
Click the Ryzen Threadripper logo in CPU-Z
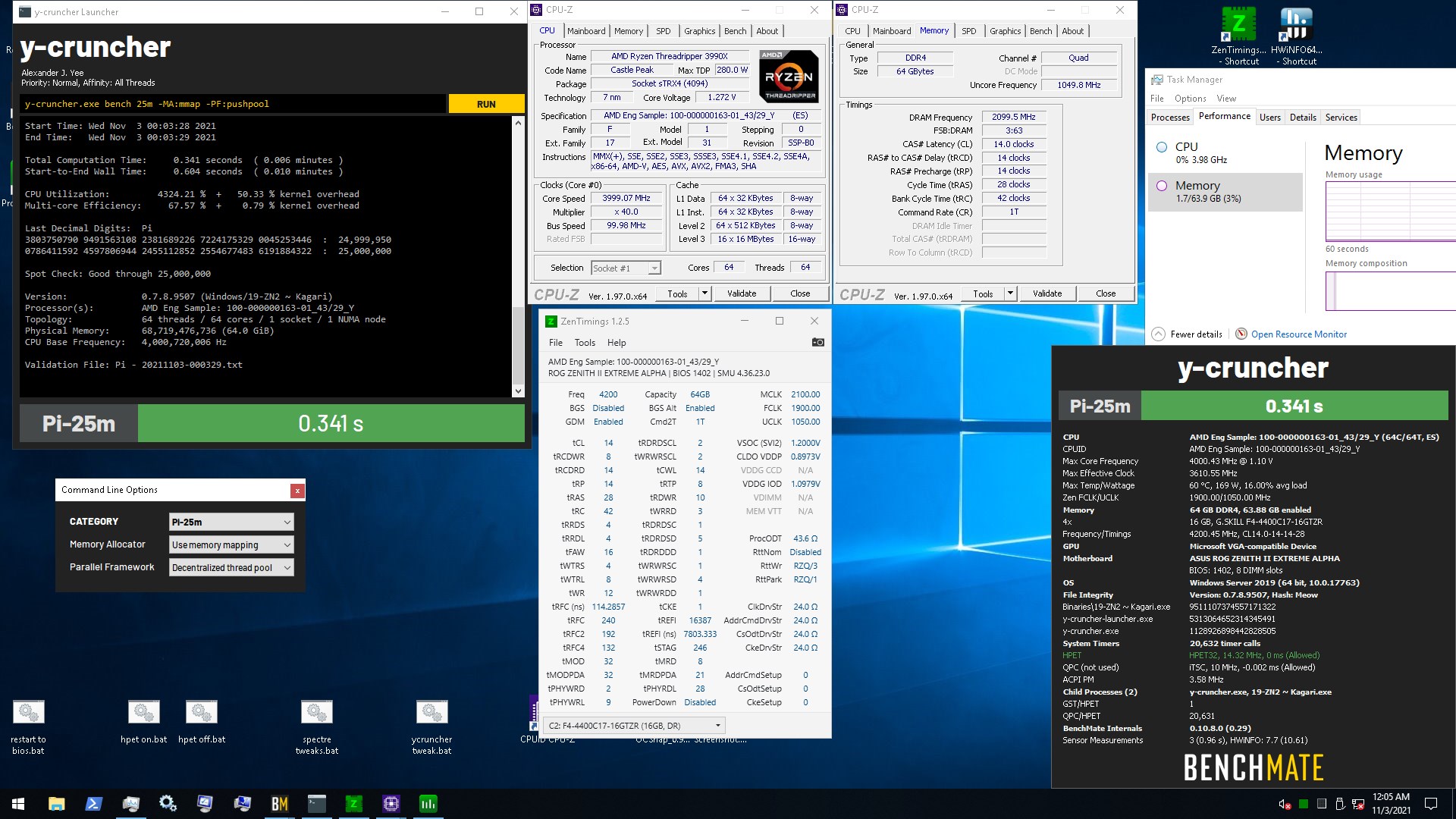pyautogui.click(x=789, y=76)
